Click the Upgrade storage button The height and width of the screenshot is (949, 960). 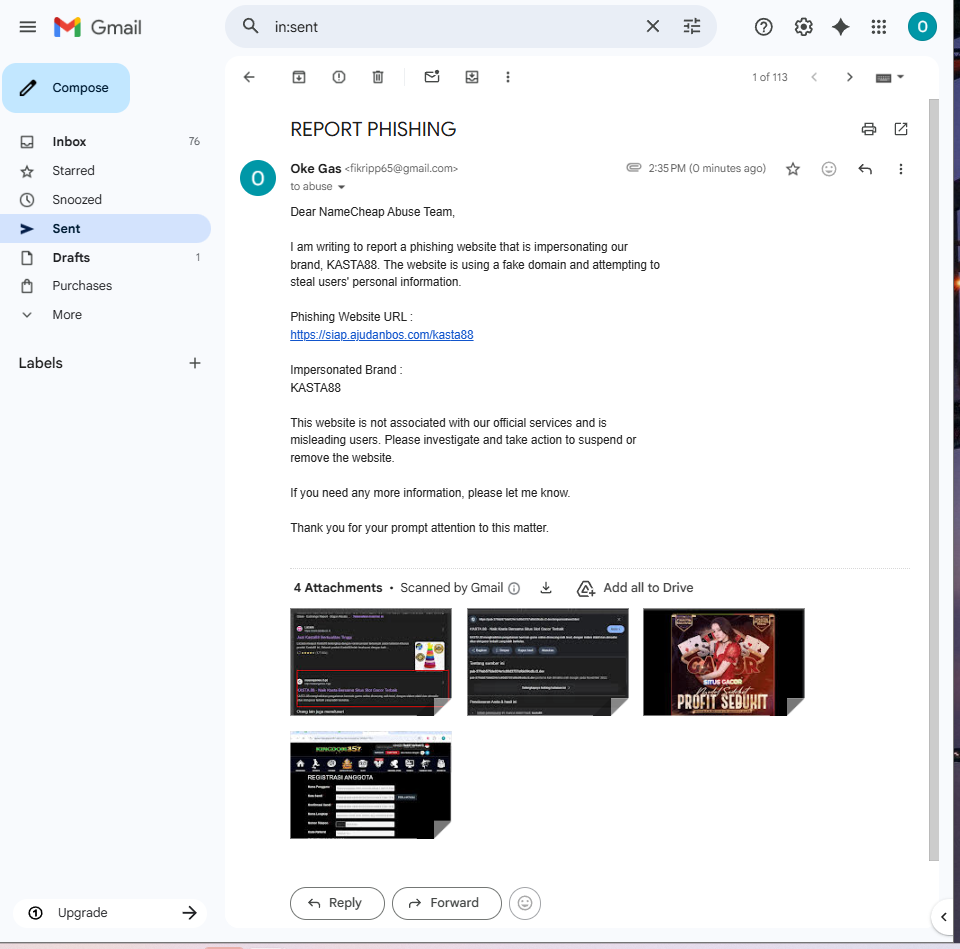click(x=110, y=913)
